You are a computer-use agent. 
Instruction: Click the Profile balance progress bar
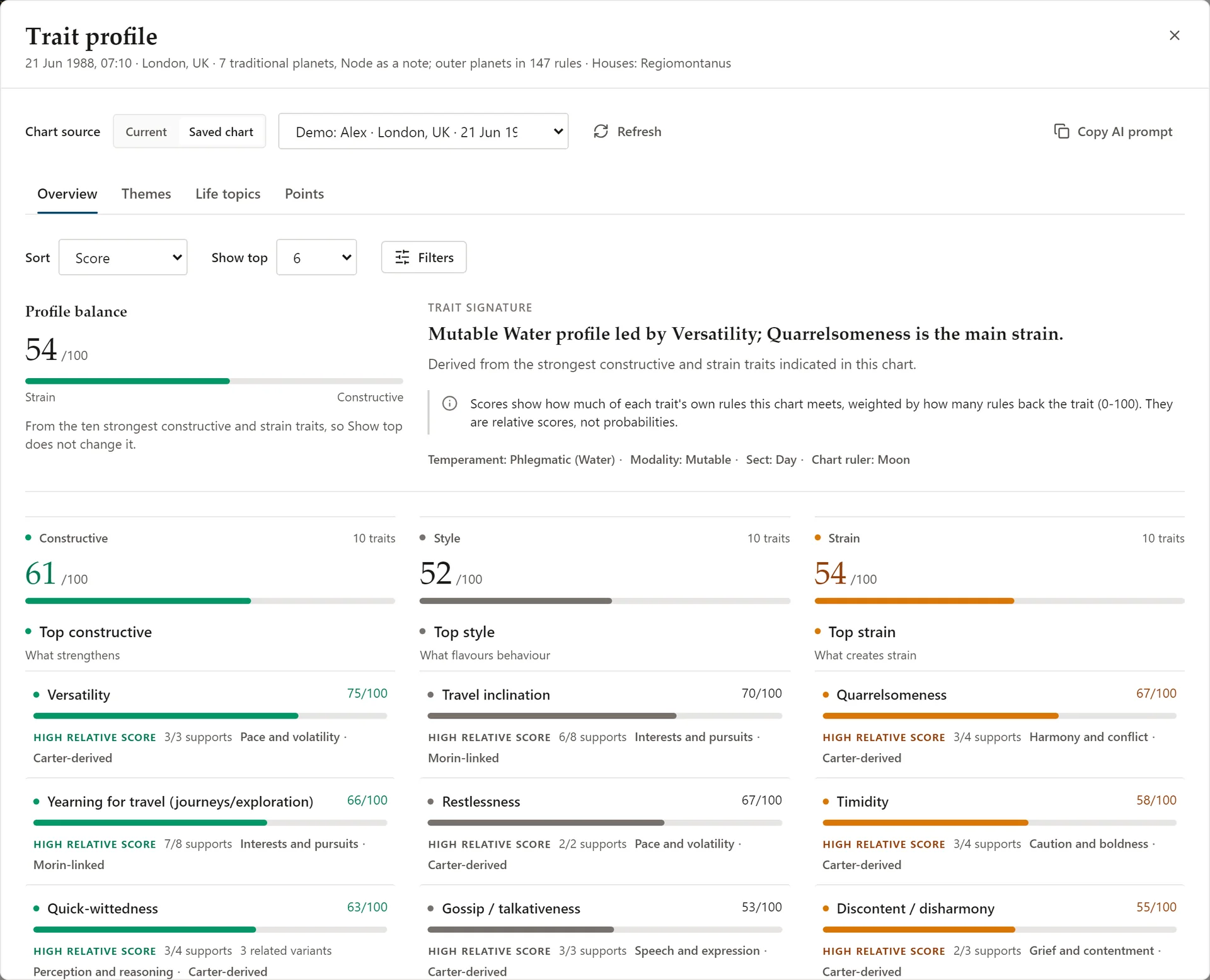(x=214, y=381)
